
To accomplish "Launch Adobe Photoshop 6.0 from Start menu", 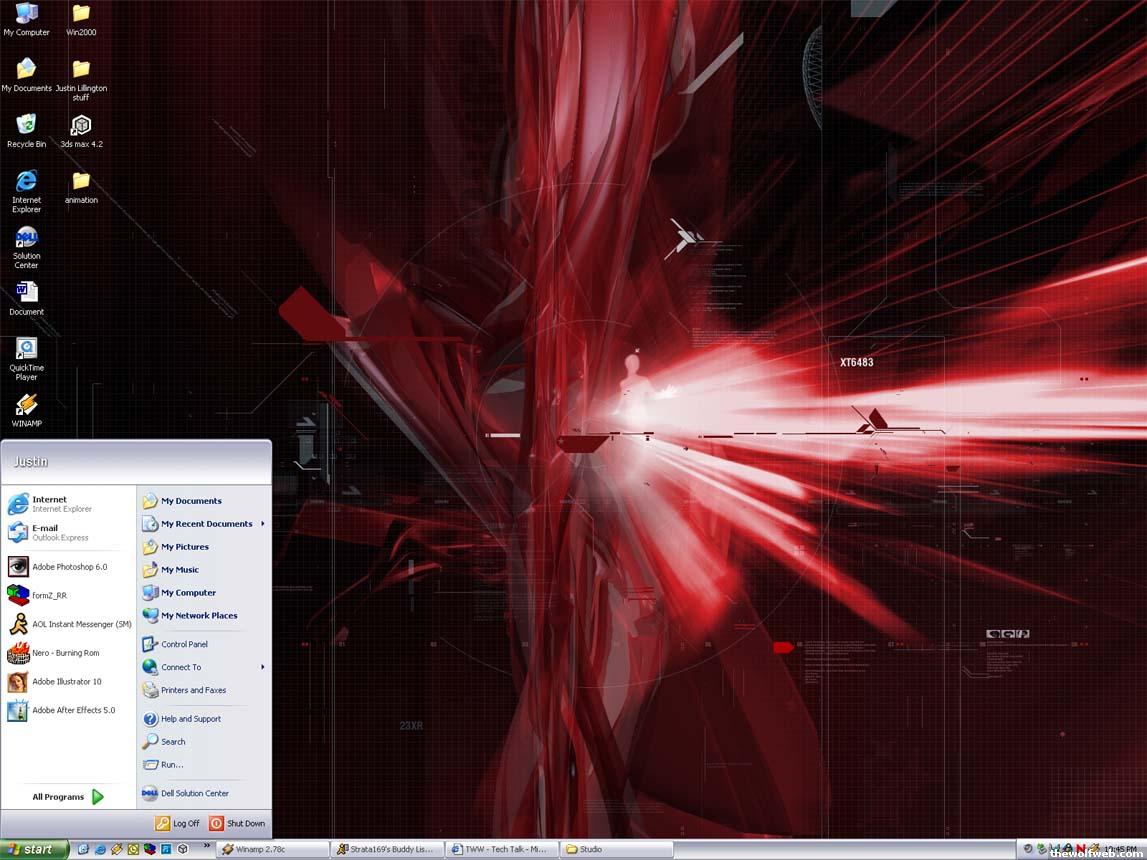I will pos(68,567).
